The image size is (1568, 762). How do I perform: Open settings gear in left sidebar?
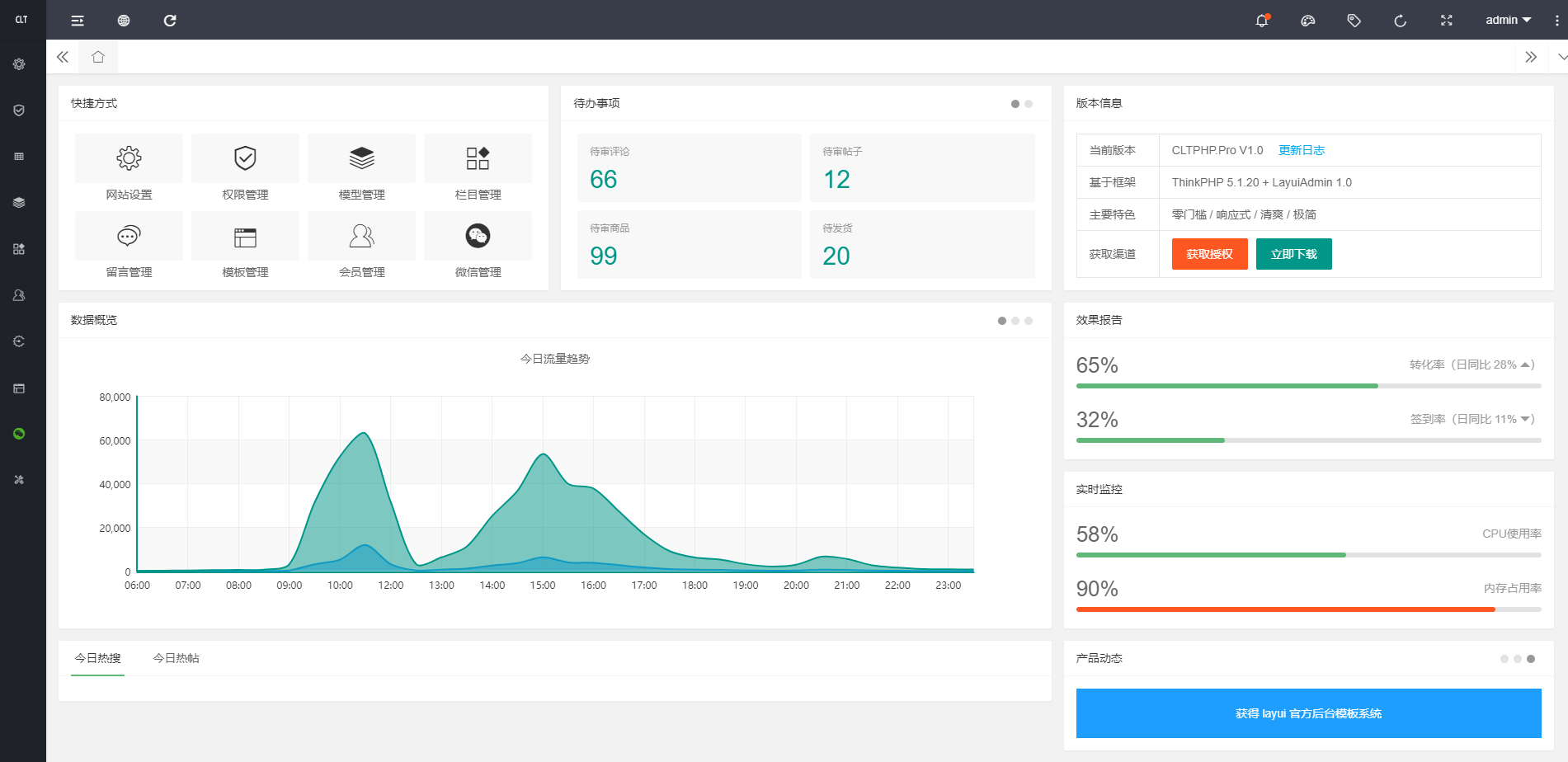(19, 64)
